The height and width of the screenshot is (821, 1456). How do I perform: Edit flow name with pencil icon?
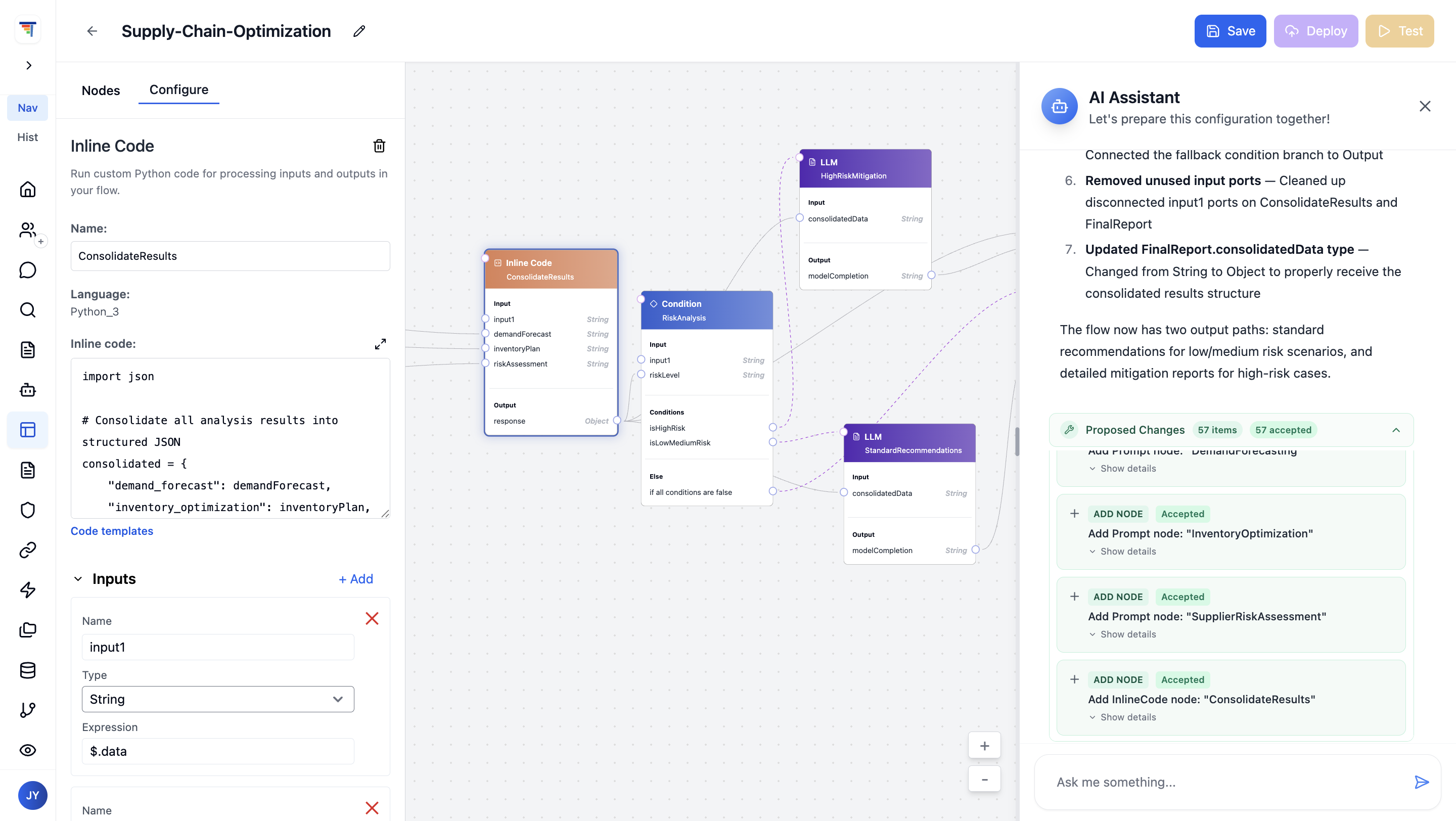pyautogui.click(x=359, y=31)
